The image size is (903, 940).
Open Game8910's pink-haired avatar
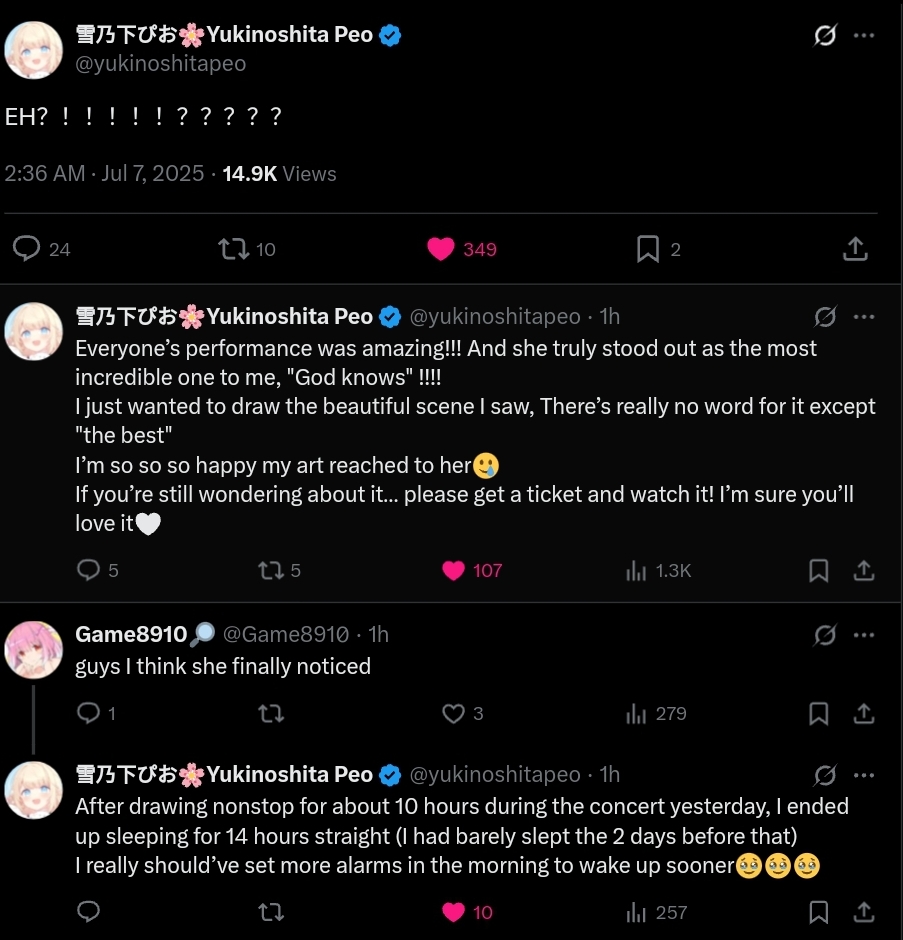coord(34,648)
